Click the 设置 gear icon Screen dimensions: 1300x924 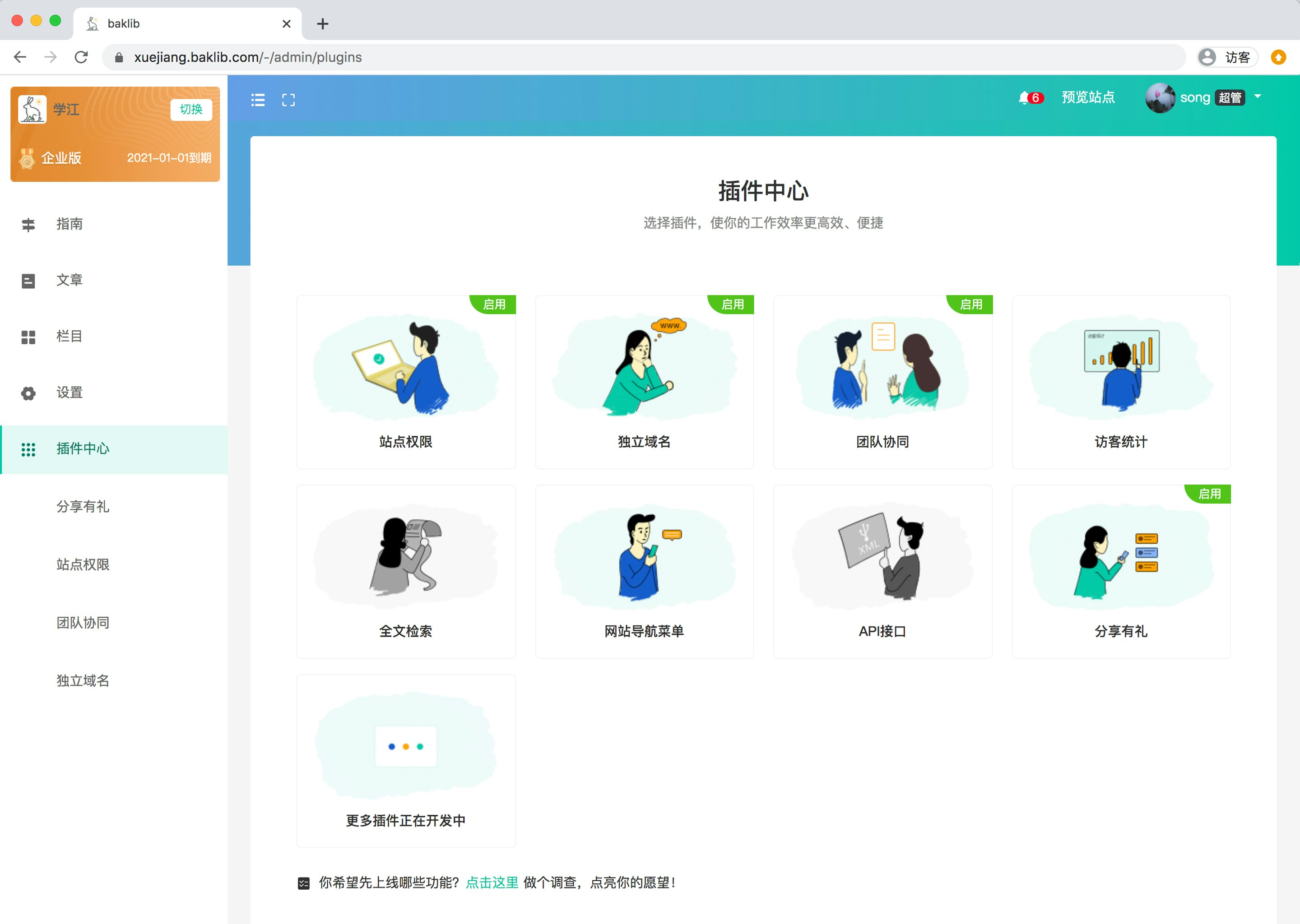pyautogui.click(x=28, y=393)
